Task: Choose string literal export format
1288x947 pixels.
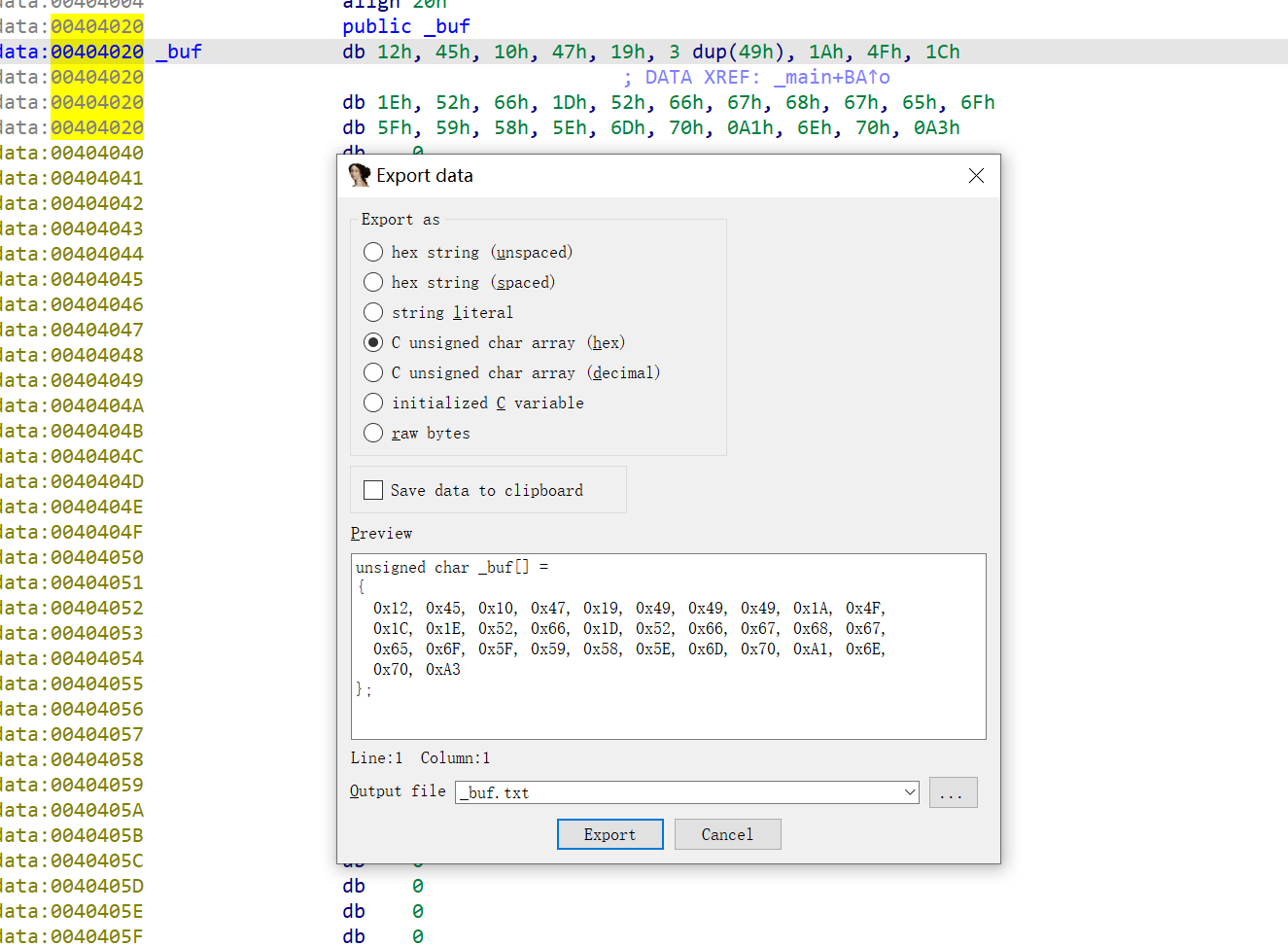Action: pos(373,312)
